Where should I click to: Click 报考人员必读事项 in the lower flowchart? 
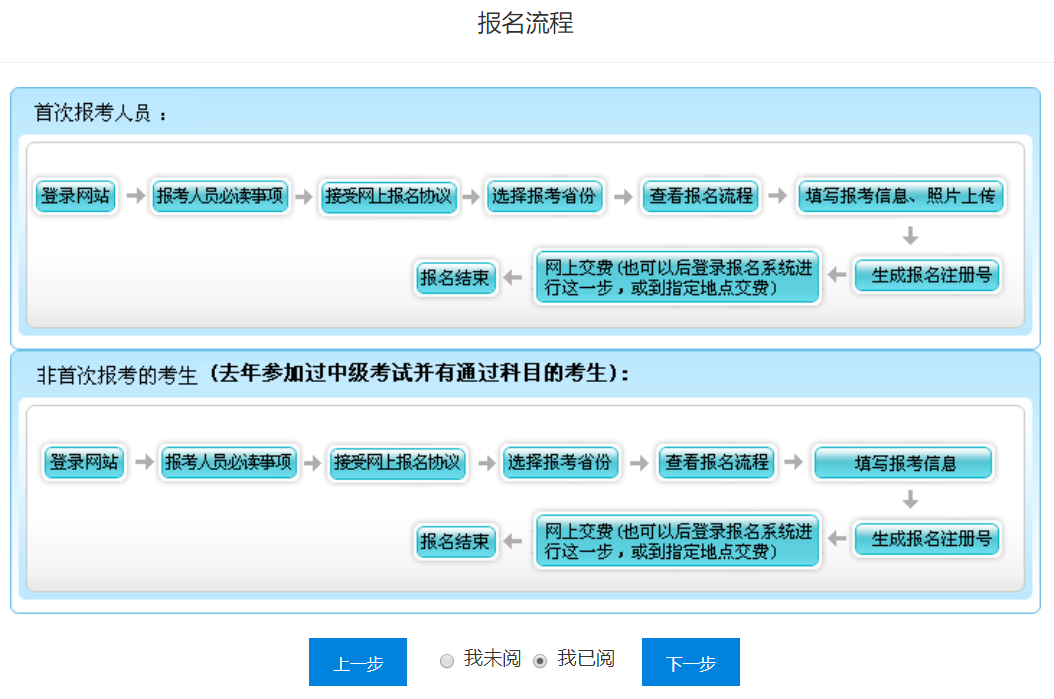click(x=229, y=462)
